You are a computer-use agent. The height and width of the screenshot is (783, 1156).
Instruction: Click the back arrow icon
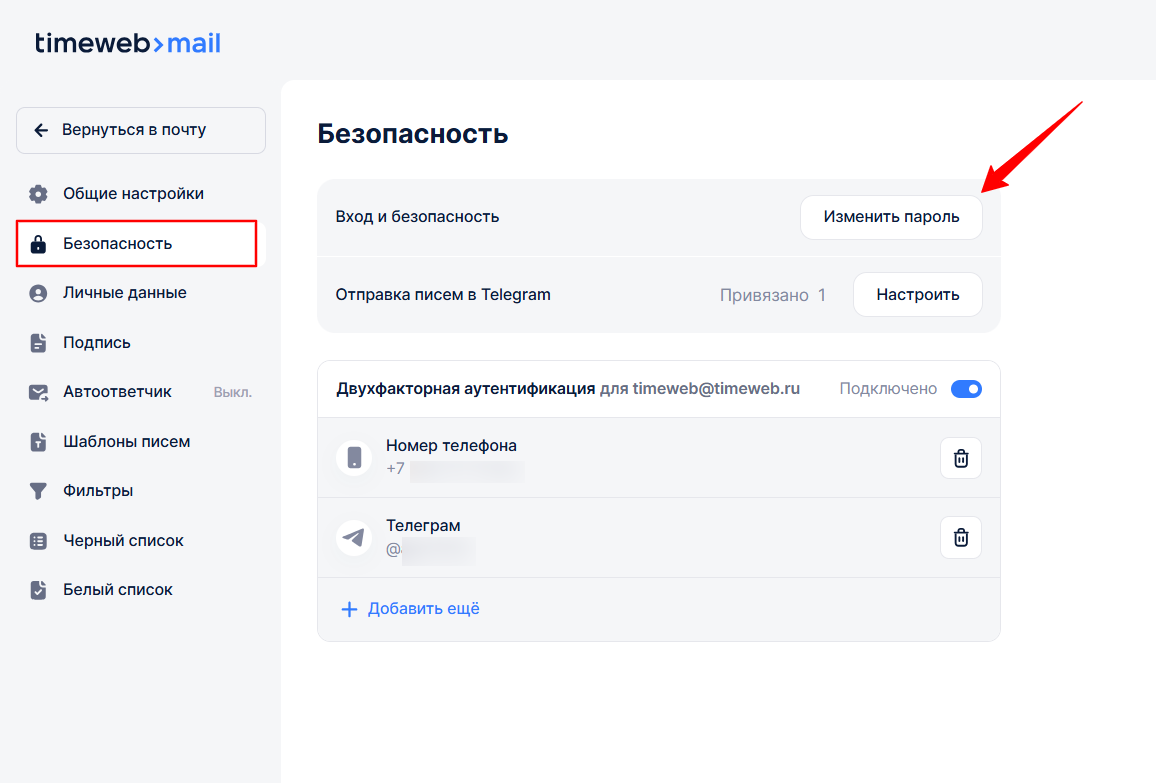(x=41, y=130)
